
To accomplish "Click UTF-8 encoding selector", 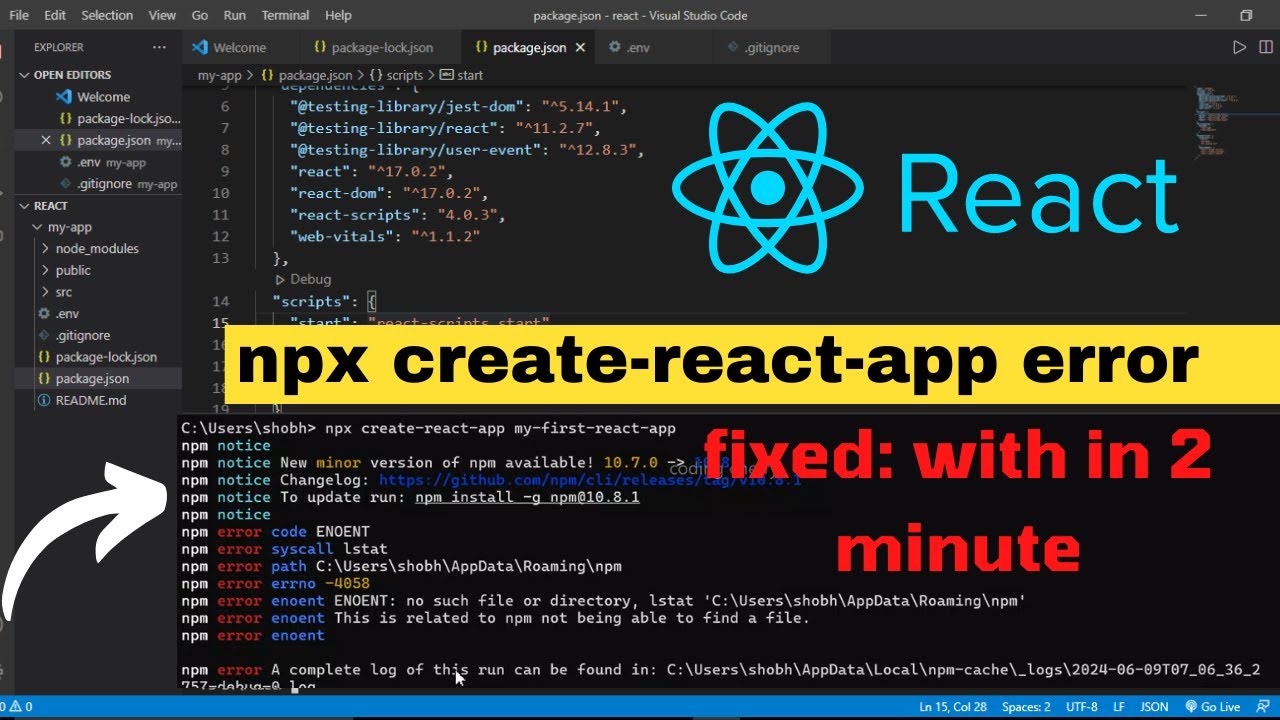I will [1081, 707].
